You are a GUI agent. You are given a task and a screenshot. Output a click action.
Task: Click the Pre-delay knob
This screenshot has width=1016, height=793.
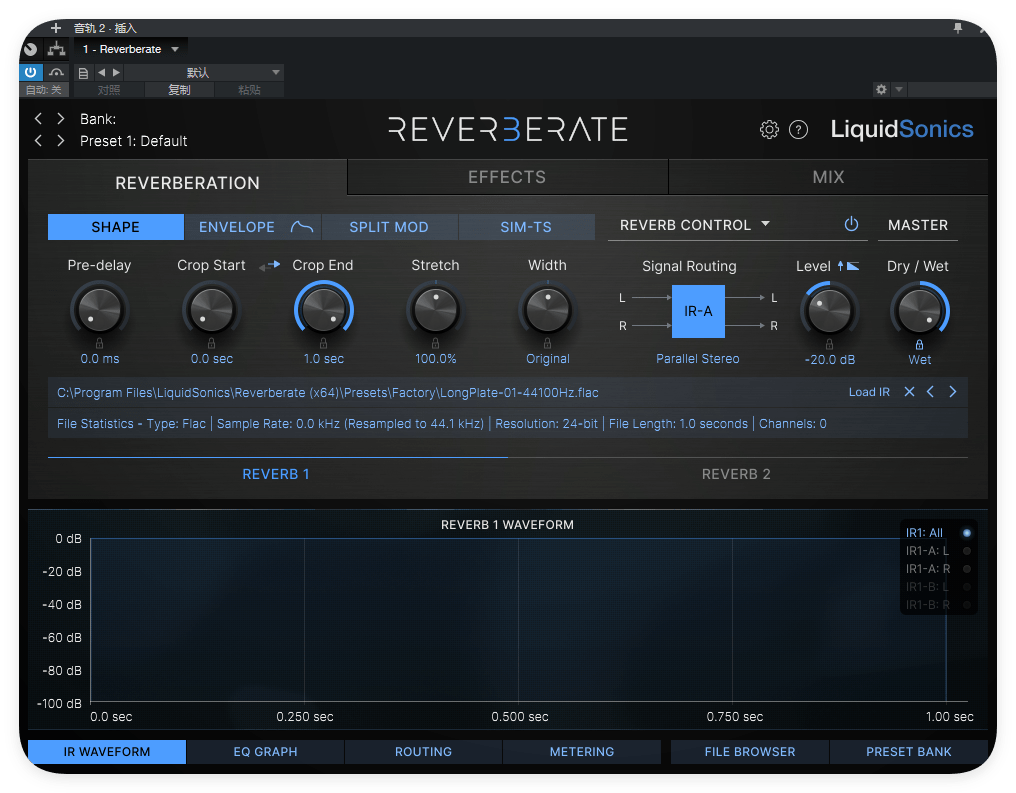(99, 309)
